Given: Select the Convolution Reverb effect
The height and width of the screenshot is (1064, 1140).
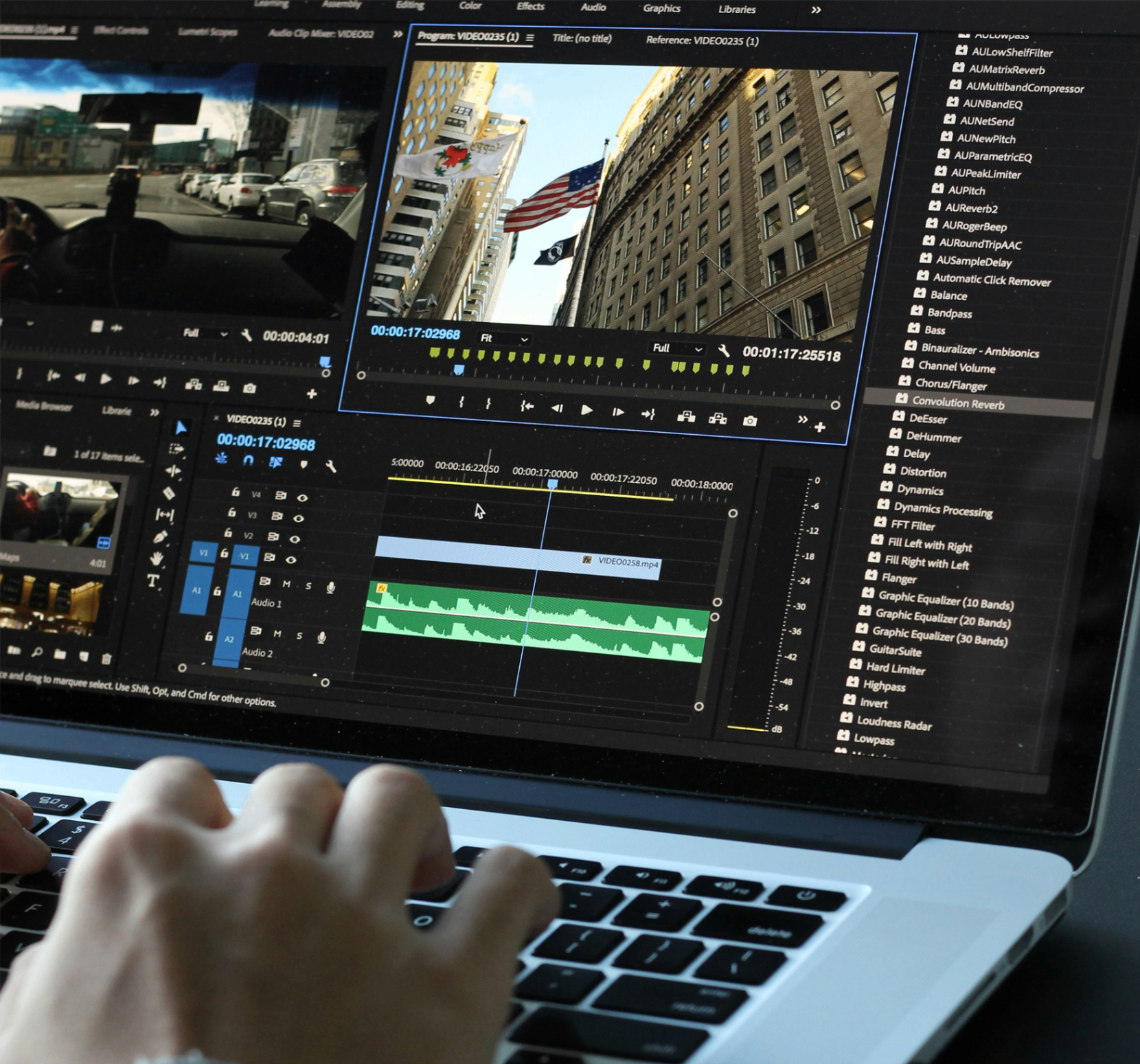Looking at the screenshot, I should point(978,403).
